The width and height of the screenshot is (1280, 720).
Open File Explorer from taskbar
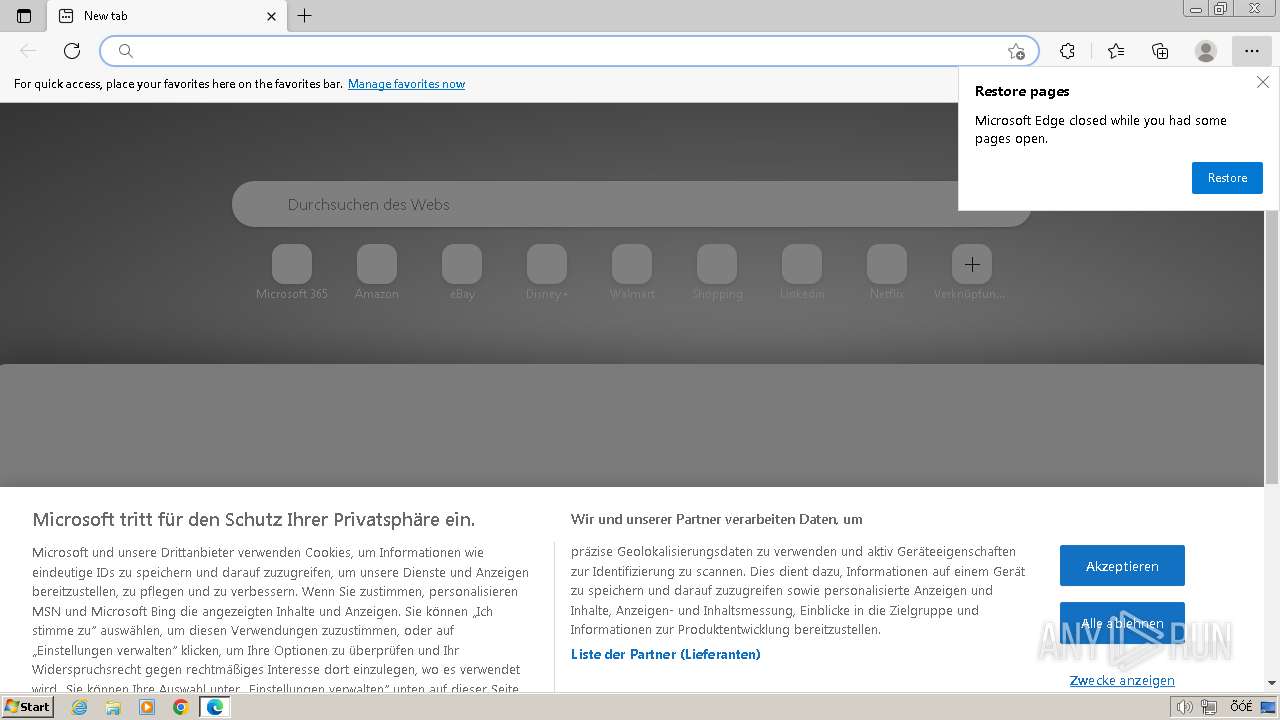(x=113, y=707)
